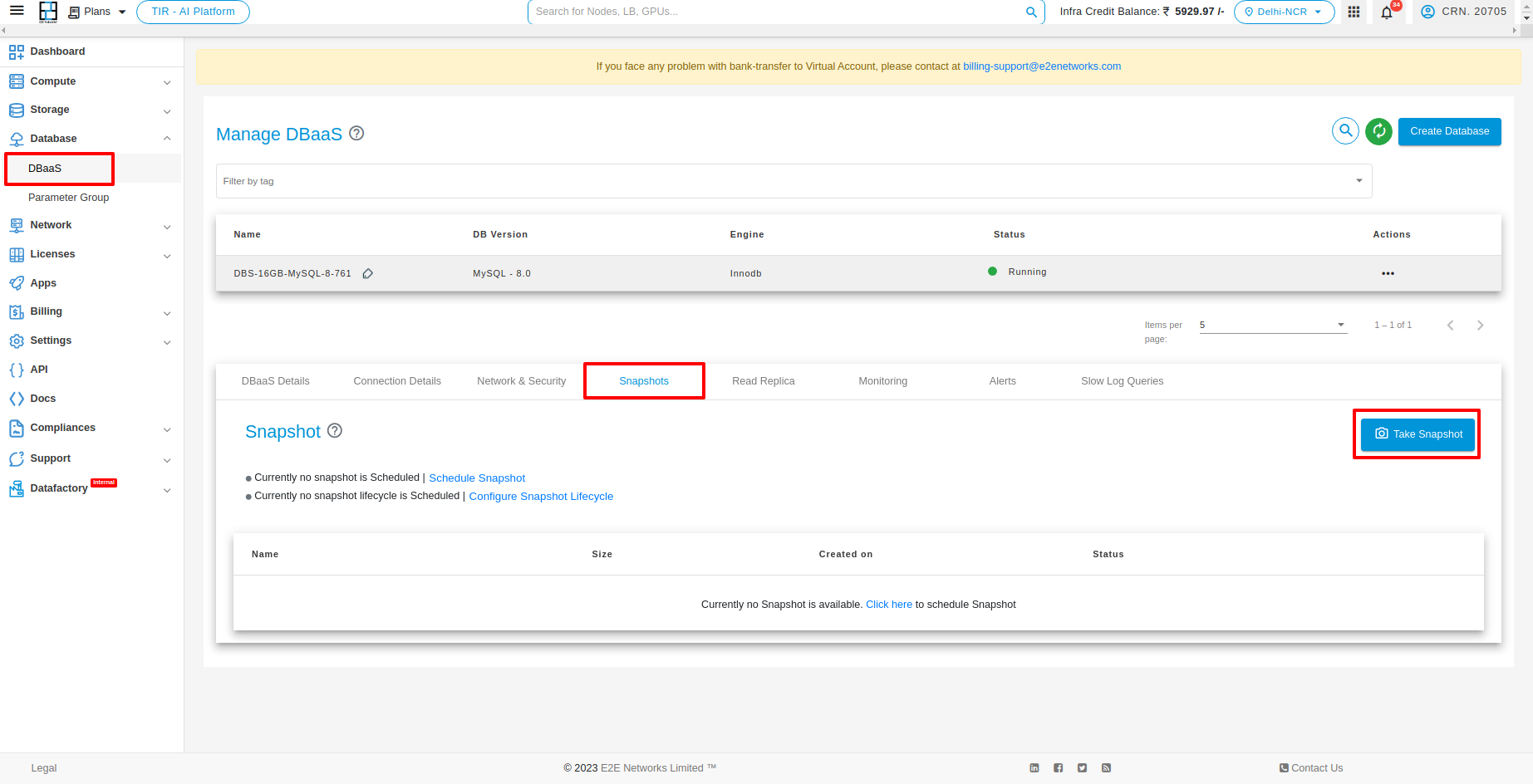Click the Legal footer link
The width and height of the screenshot is (1533, 784).
coord(44,768)
